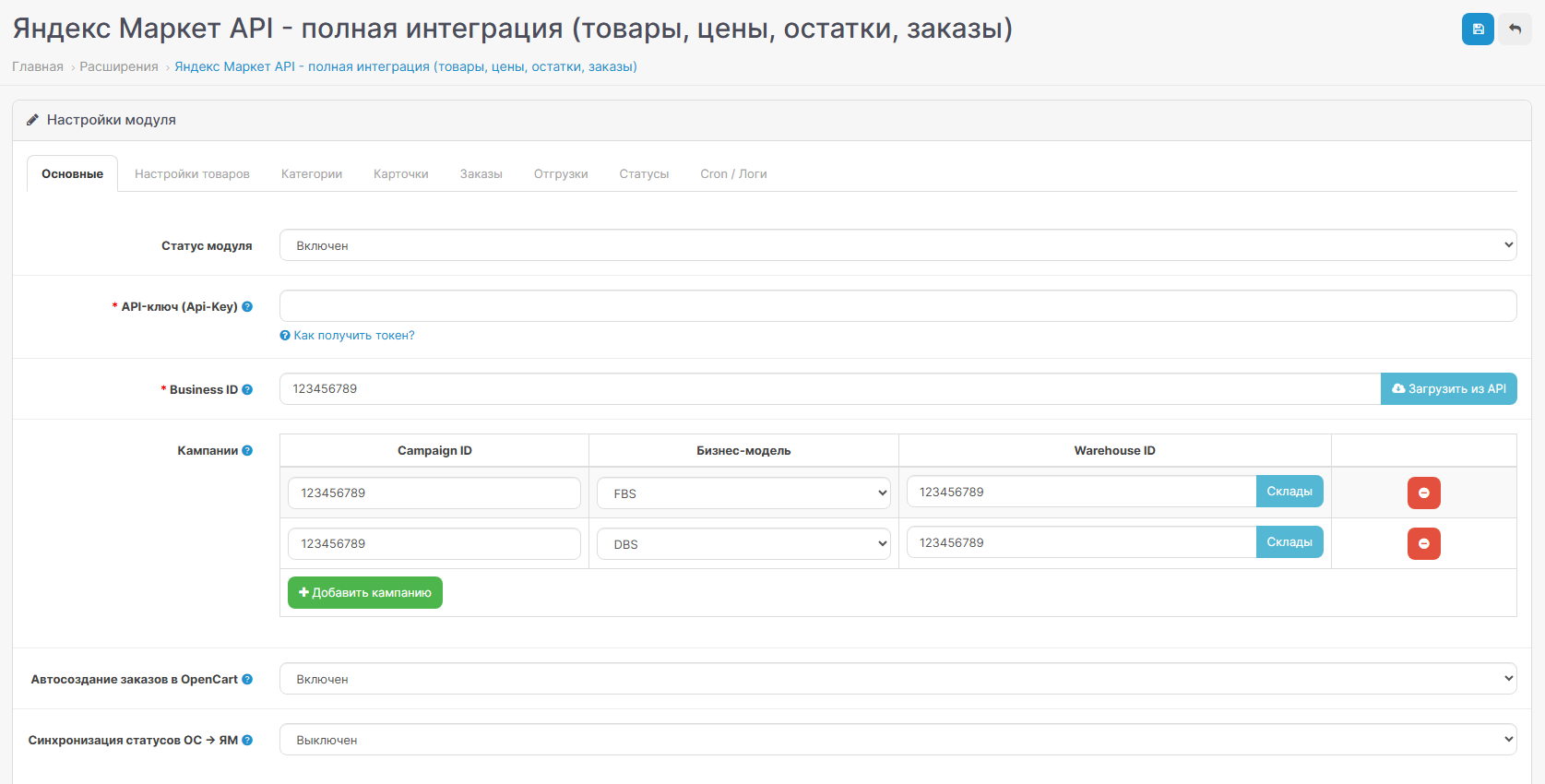Click Склады button in FBS row
This screenshot has height=784, width=1545.
[1289, 492]
